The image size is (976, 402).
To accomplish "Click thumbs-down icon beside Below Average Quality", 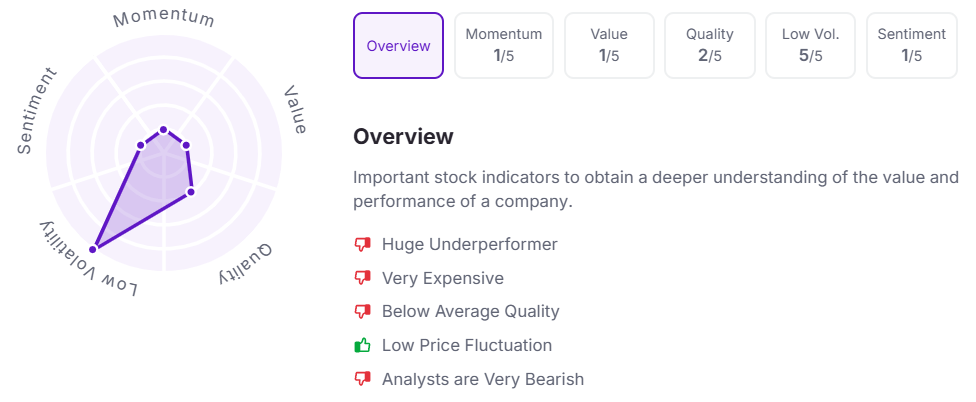I will coord(362,312).
